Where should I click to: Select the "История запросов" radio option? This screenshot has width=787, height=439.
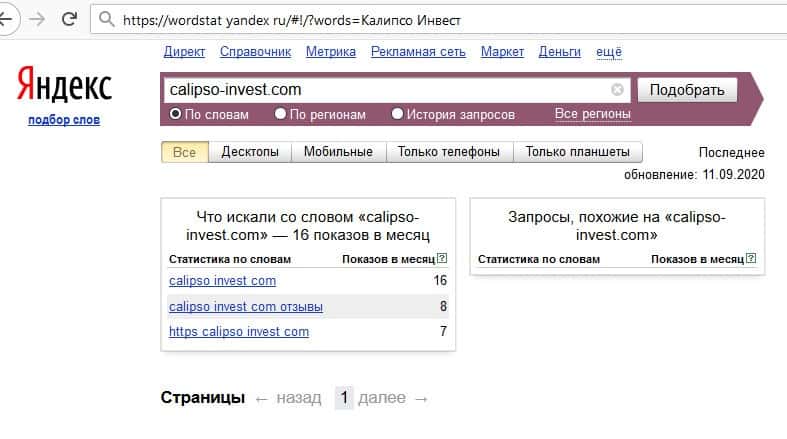pos(398,114)
